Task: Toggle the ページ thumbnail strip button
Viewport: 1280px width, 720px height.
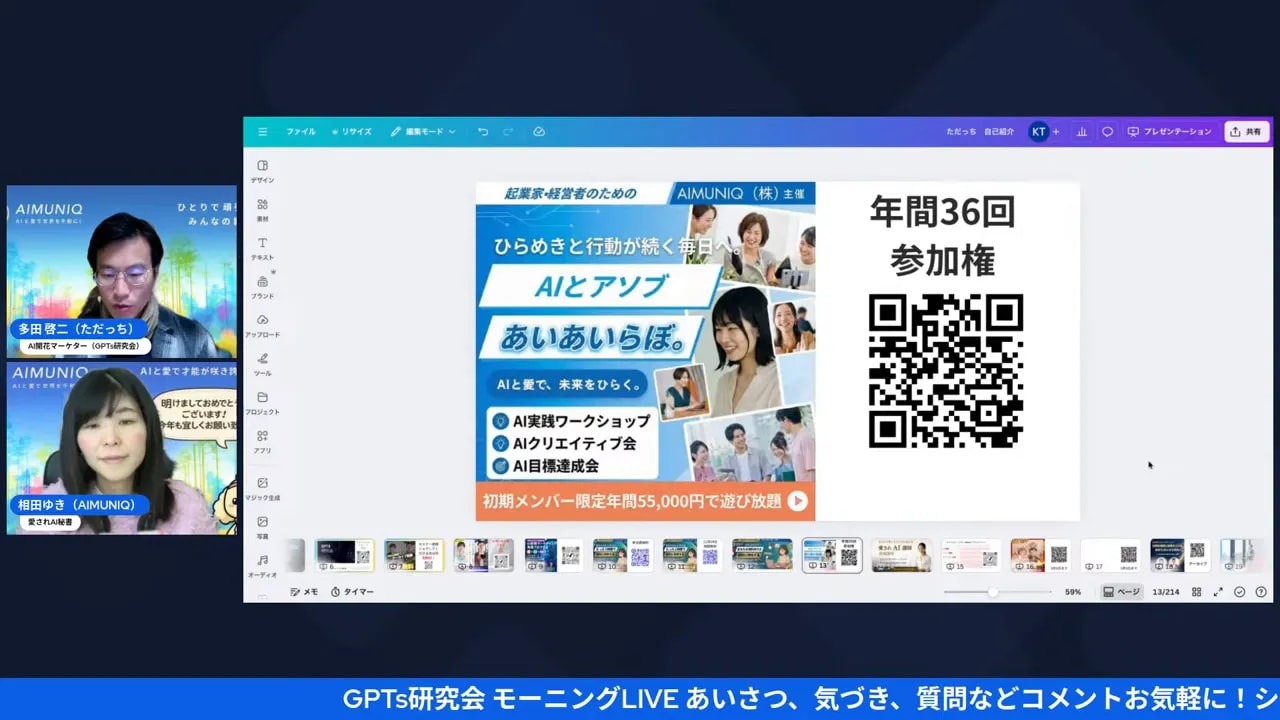Action: point(1121,592)
